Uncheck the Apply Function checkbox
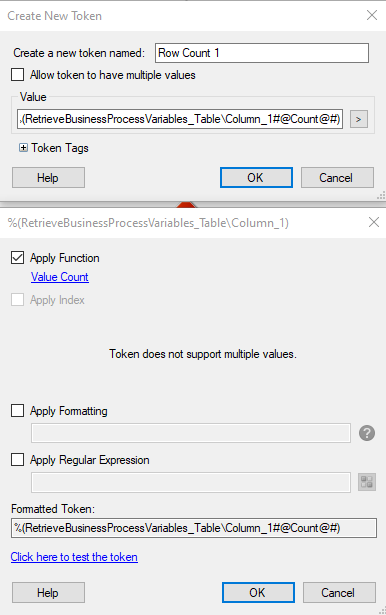386x615 pixels. coord(17,258)
